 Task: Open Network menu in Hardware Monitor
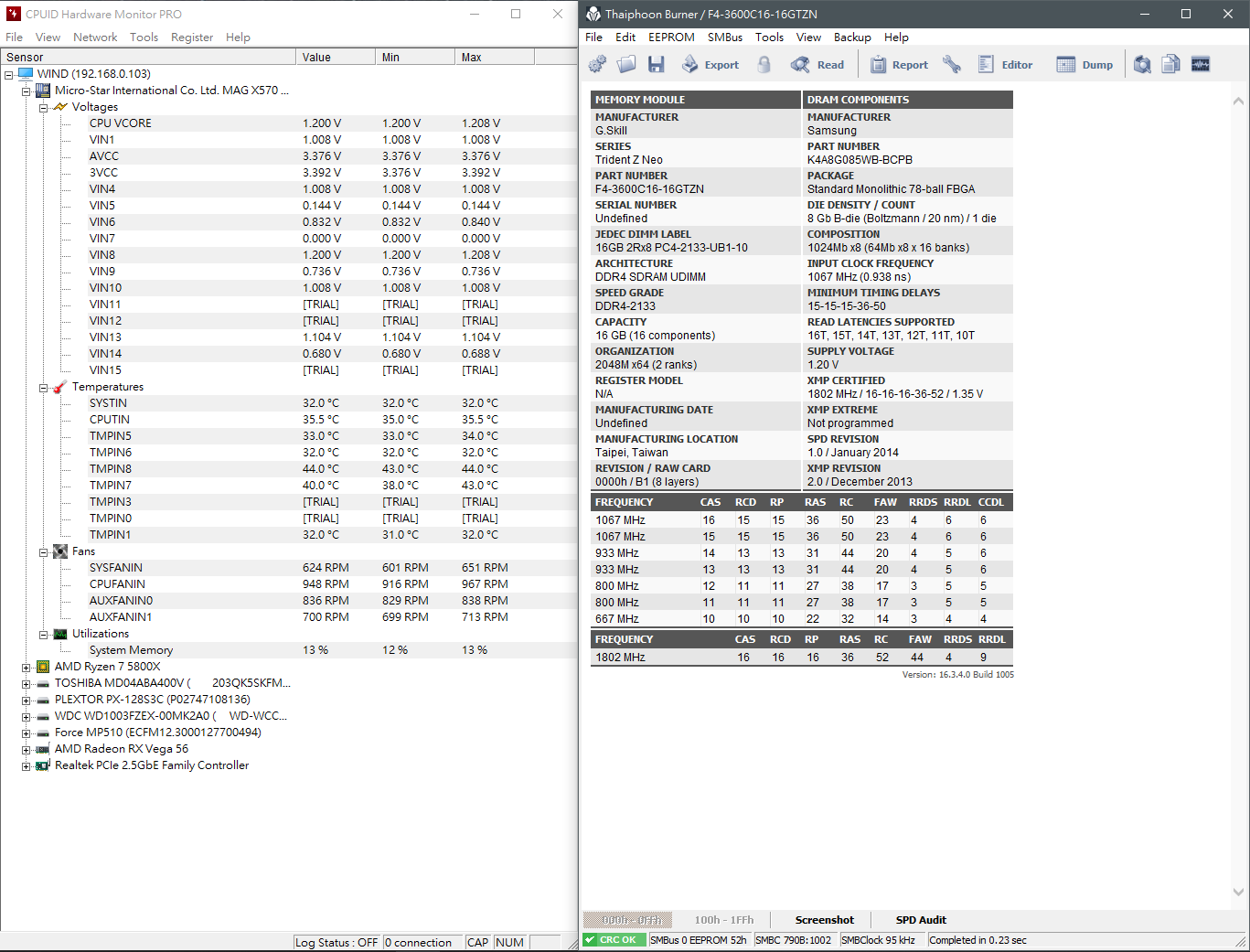tap(95, 37)
